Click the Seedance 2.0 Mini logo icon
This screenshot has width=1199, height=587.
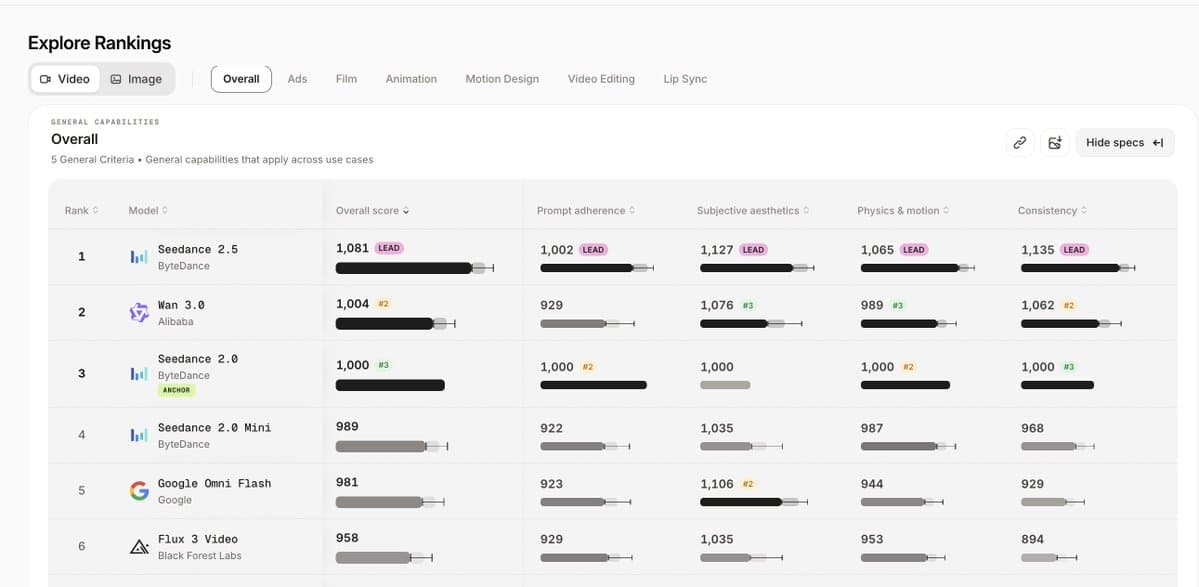[x=139, y=435]
